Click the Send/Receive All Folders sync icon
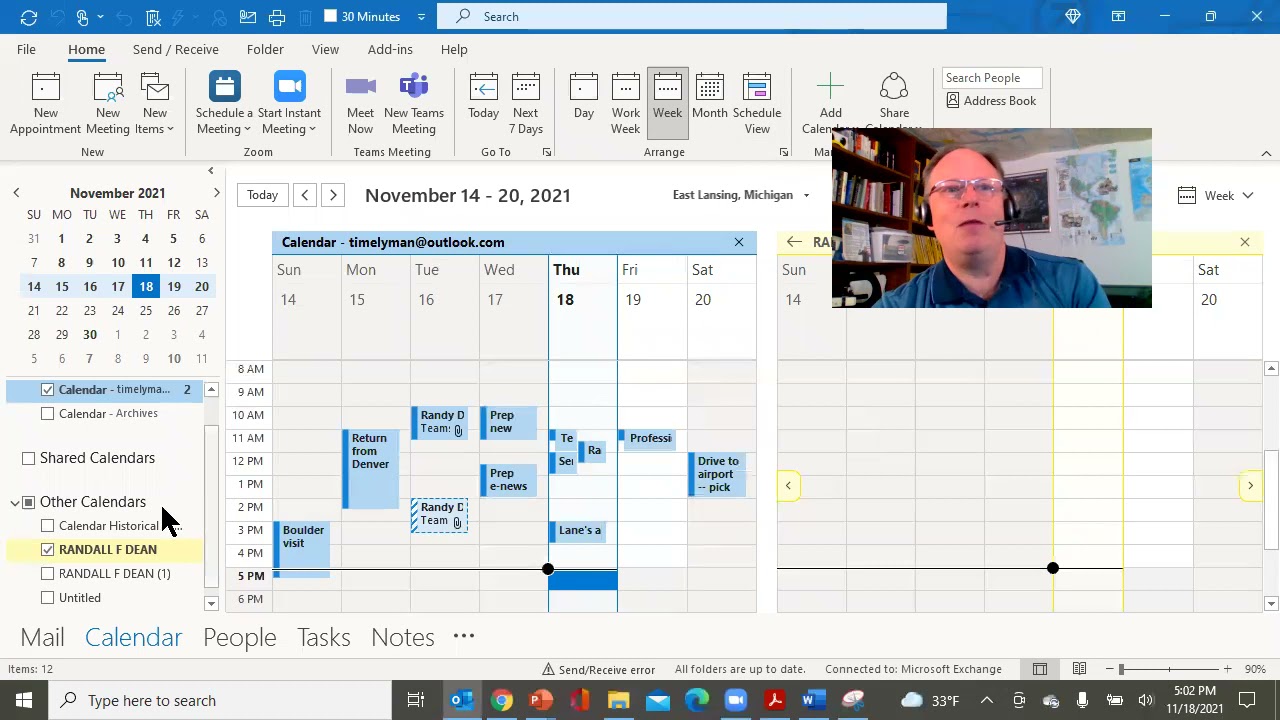 (x=28, y=17)
